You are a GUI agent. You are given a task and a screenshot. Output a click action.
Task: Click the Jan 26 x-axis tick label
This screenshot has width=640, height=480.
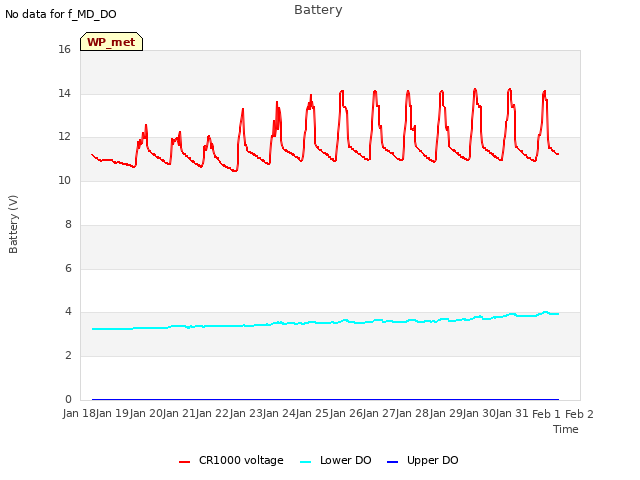coord(346,413)
